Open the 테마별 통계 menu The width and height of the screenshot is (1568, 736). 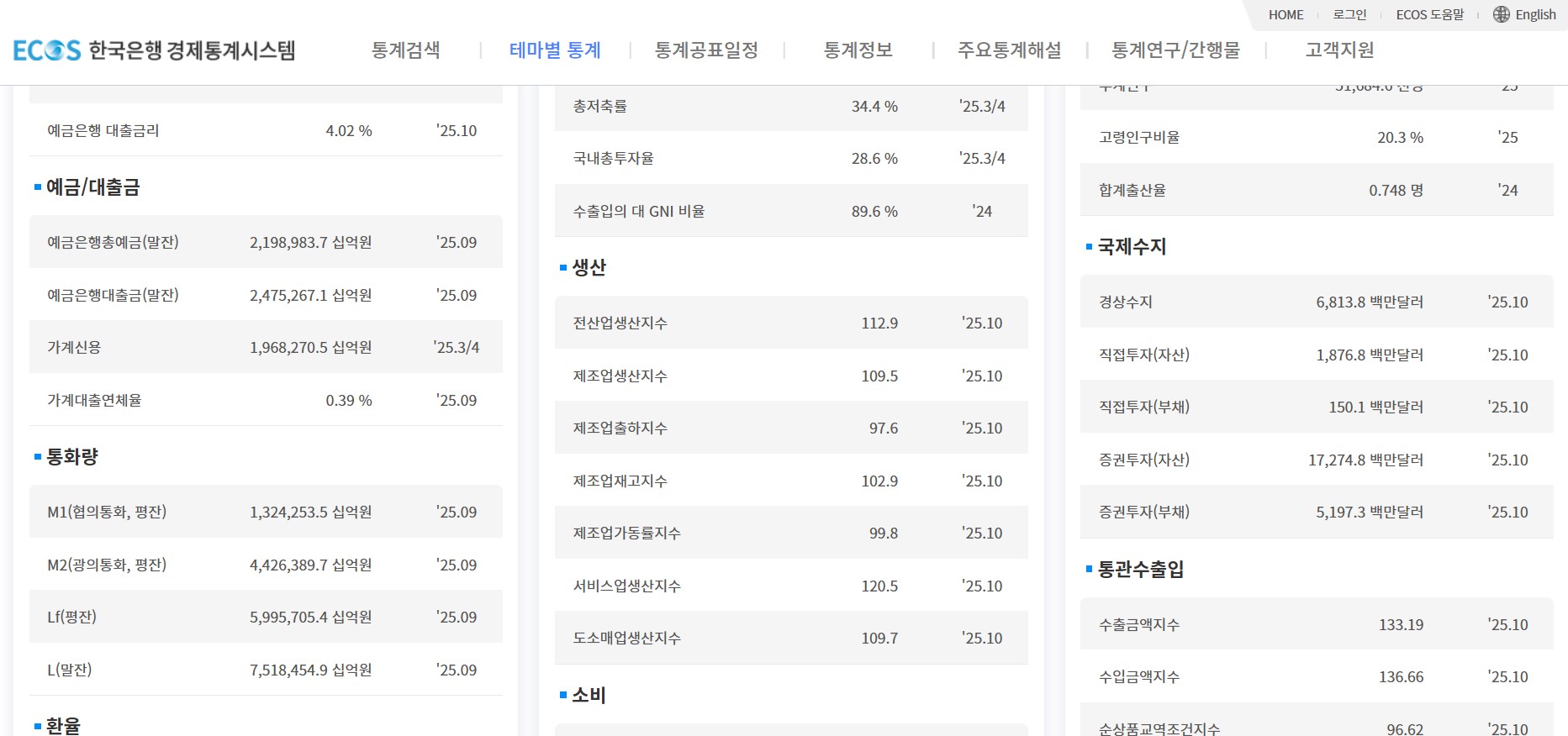(555, 50)
